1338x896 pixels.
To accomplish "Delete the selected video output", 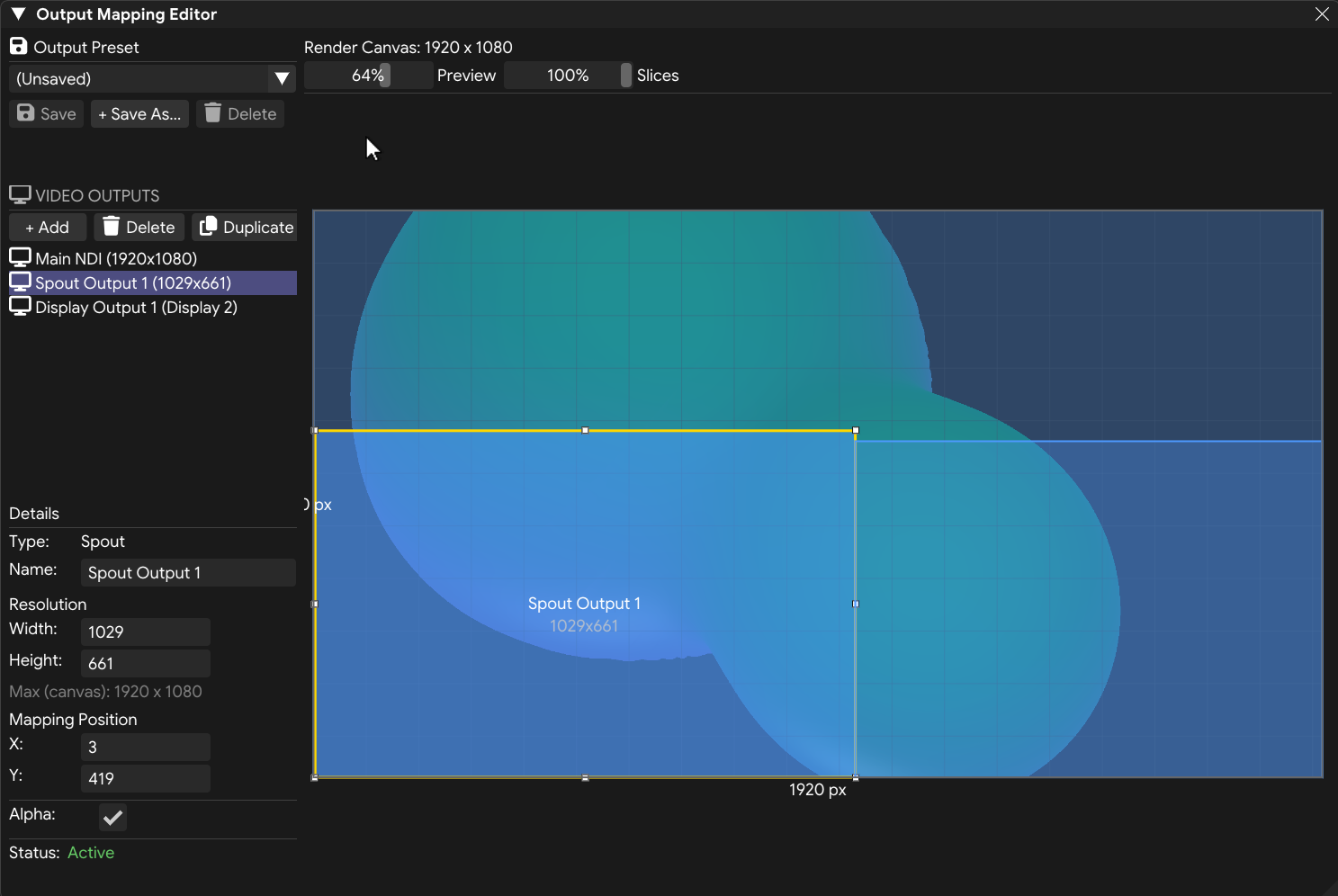I will 139,227.
